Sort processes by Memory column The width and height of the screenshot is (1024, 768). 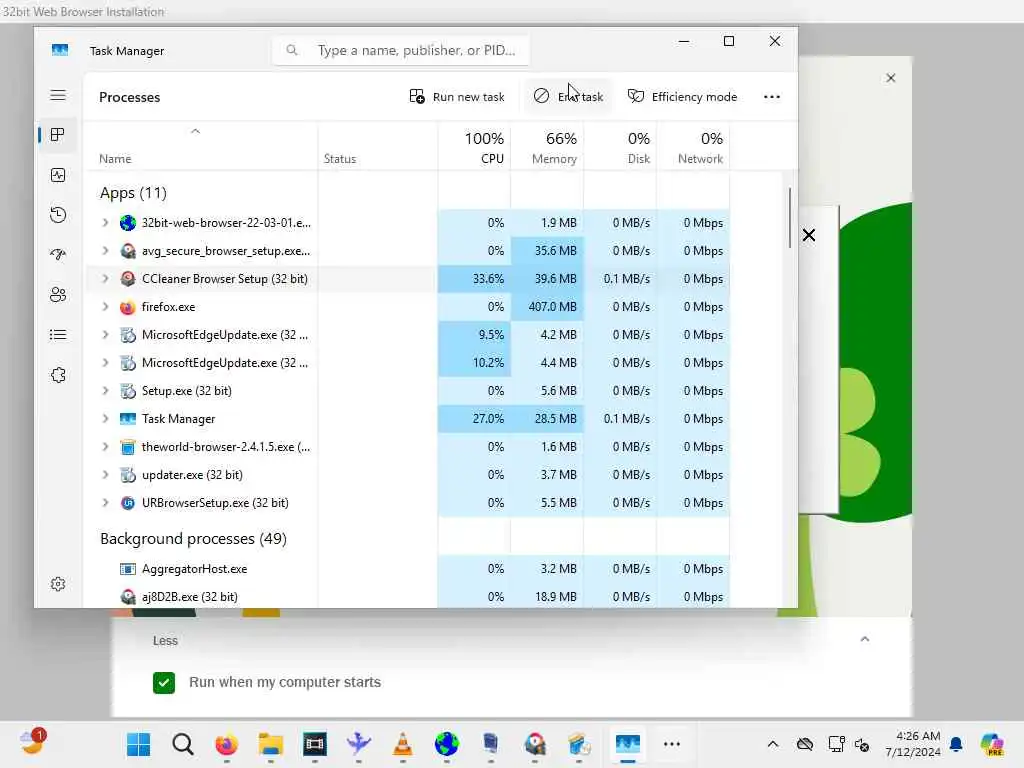click(547, 148)
